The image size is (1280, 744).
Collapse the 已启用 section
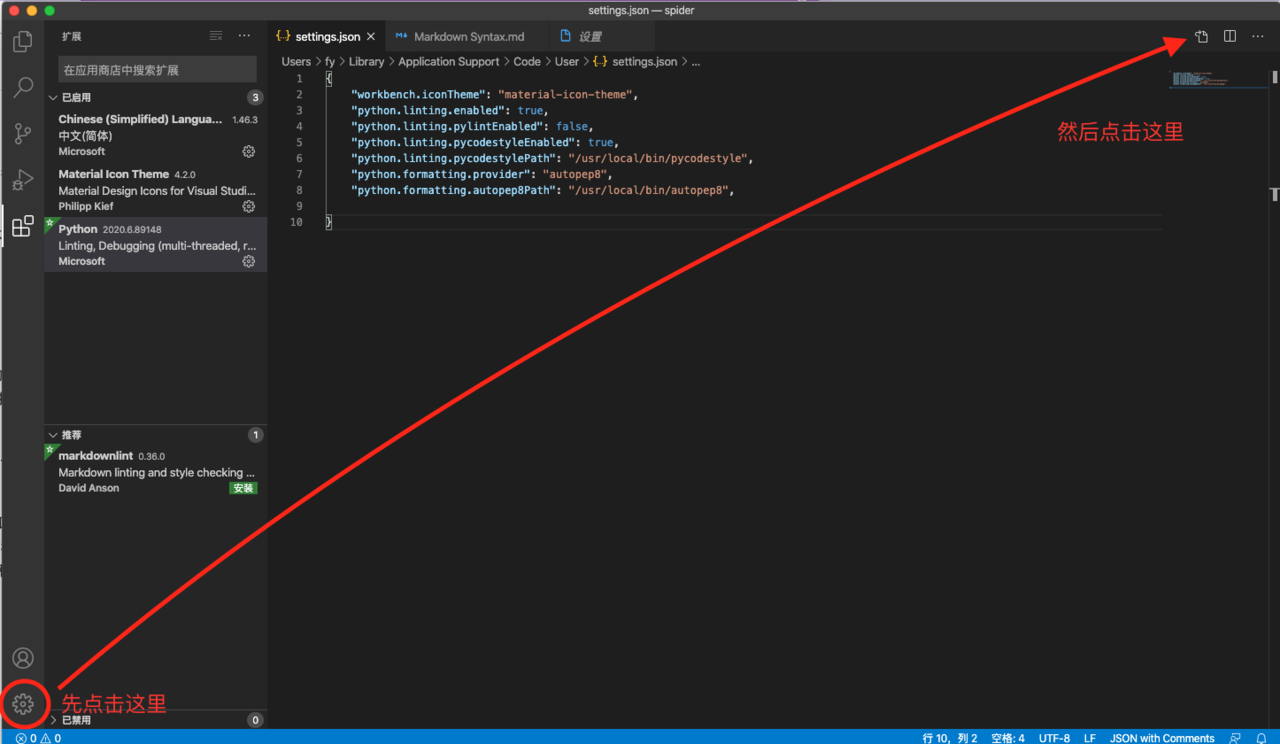point(155,98)
